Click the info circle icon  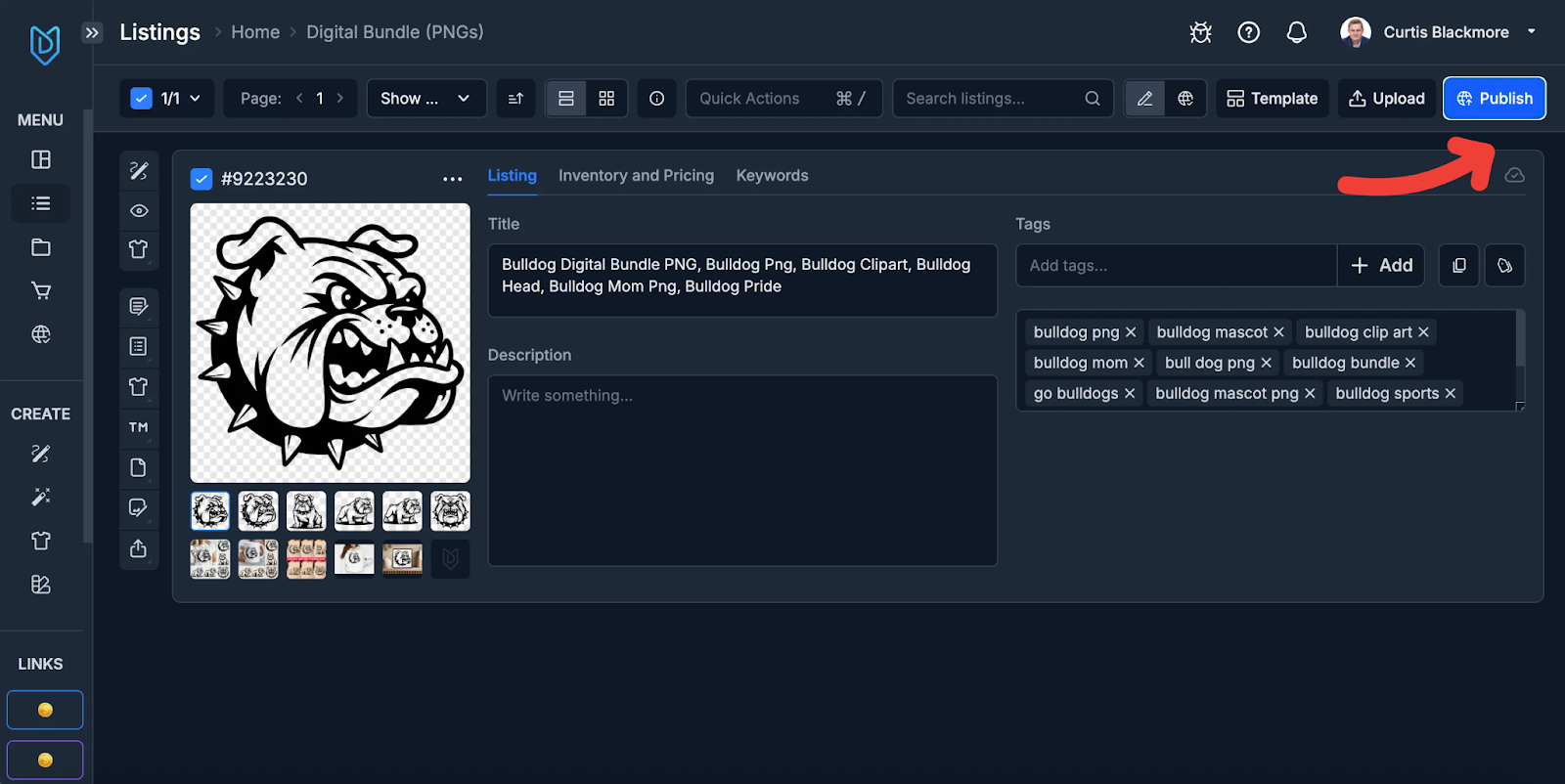pyautogui.click(x=657, y=98)
